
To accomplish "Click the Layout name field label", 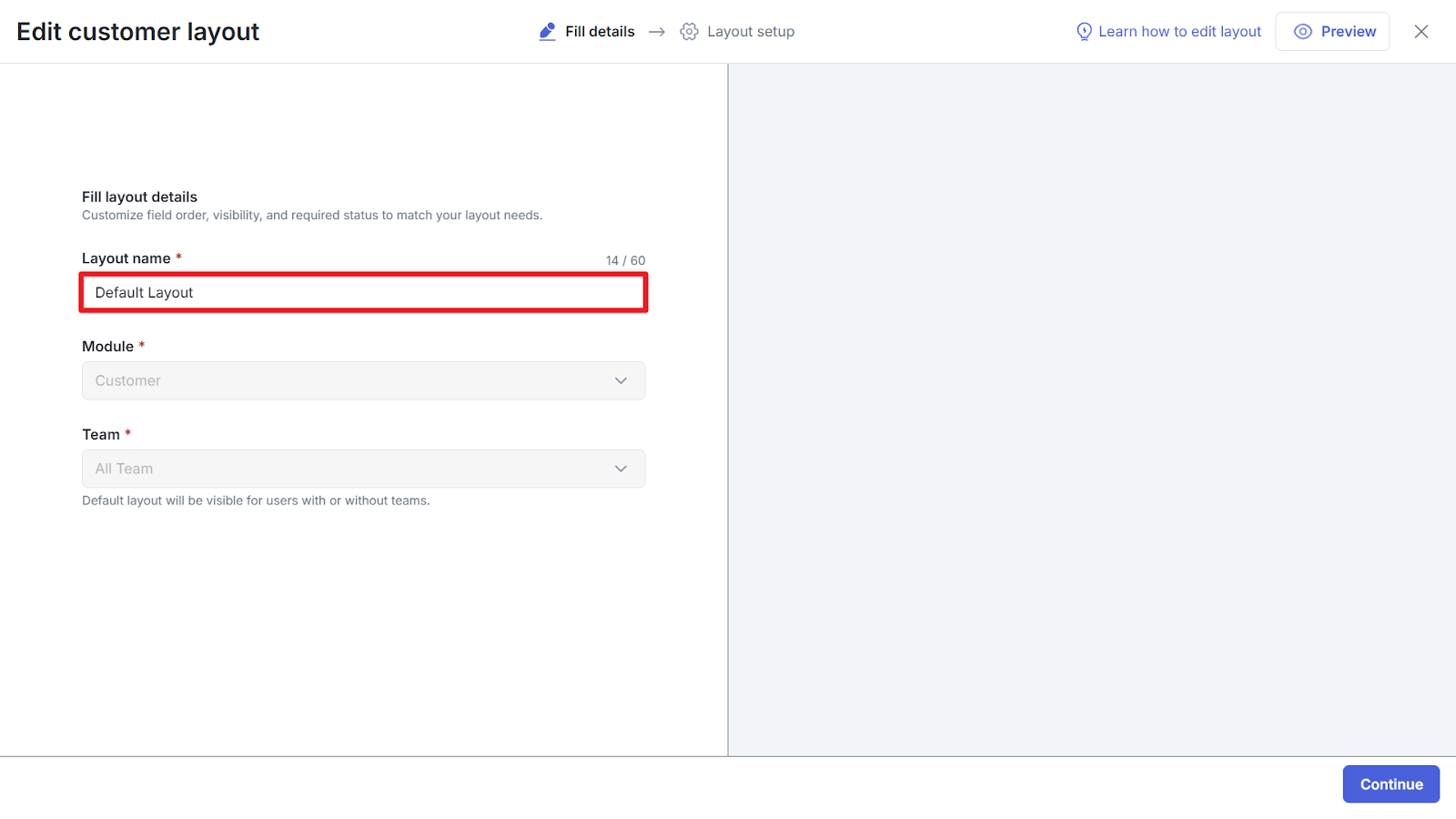I will pyautogui.click(x=126, y=258).
